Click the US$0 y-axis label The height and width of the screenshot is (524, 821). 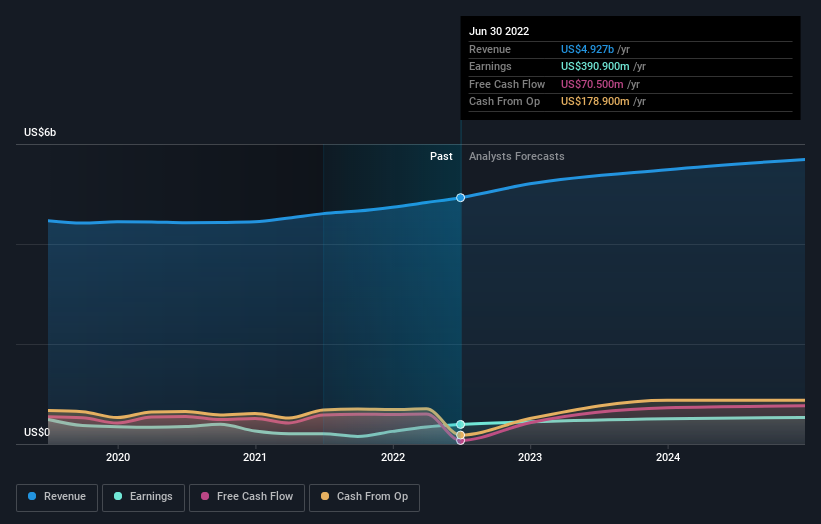[x=37, y=432]
